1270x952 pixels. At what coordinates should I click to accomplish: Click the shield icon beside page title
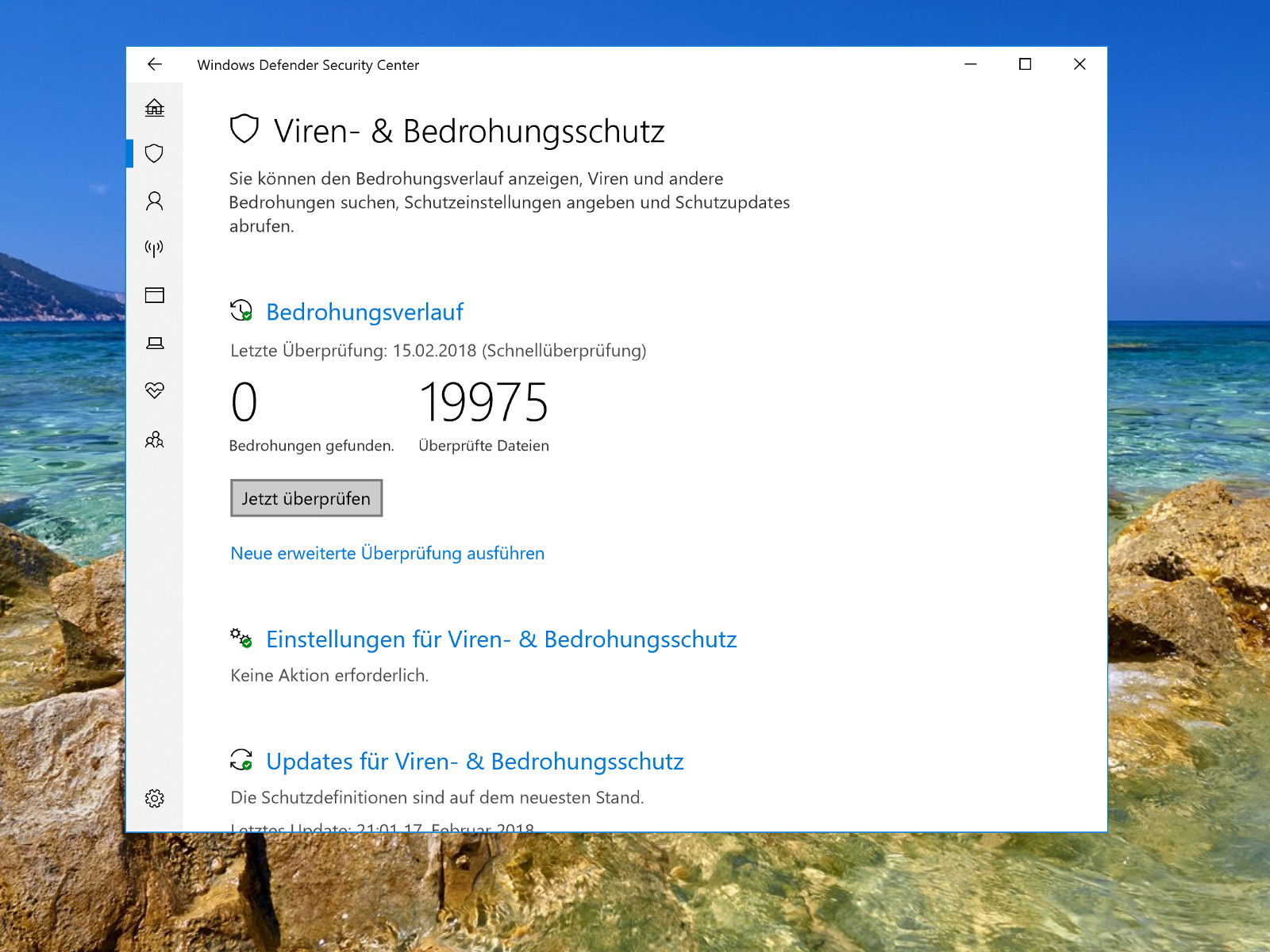(x=244, y=129)
